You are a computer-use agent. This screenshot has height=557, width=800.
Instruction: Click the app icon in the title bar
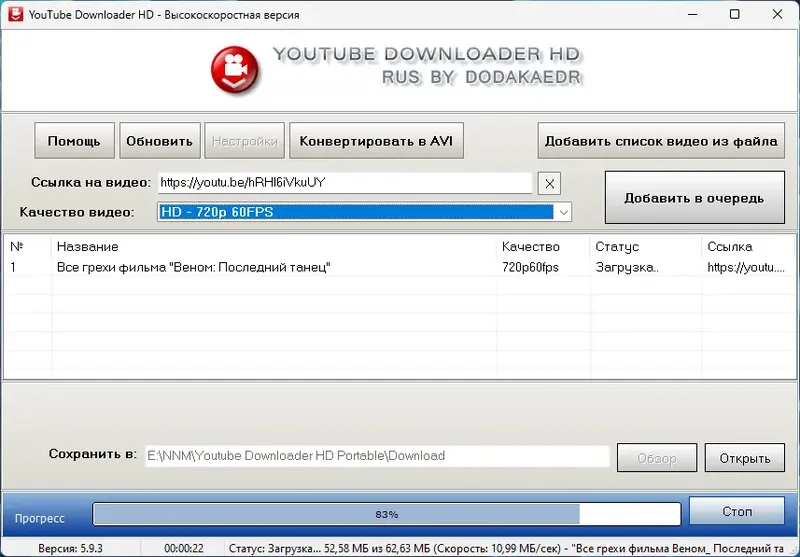[x=15, y=14]
